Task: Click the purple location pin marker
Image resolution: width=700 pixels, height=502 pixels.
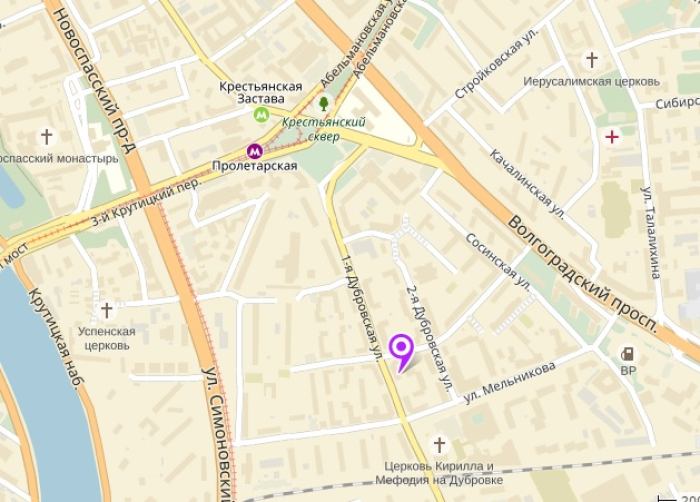Action: point(401,353)
